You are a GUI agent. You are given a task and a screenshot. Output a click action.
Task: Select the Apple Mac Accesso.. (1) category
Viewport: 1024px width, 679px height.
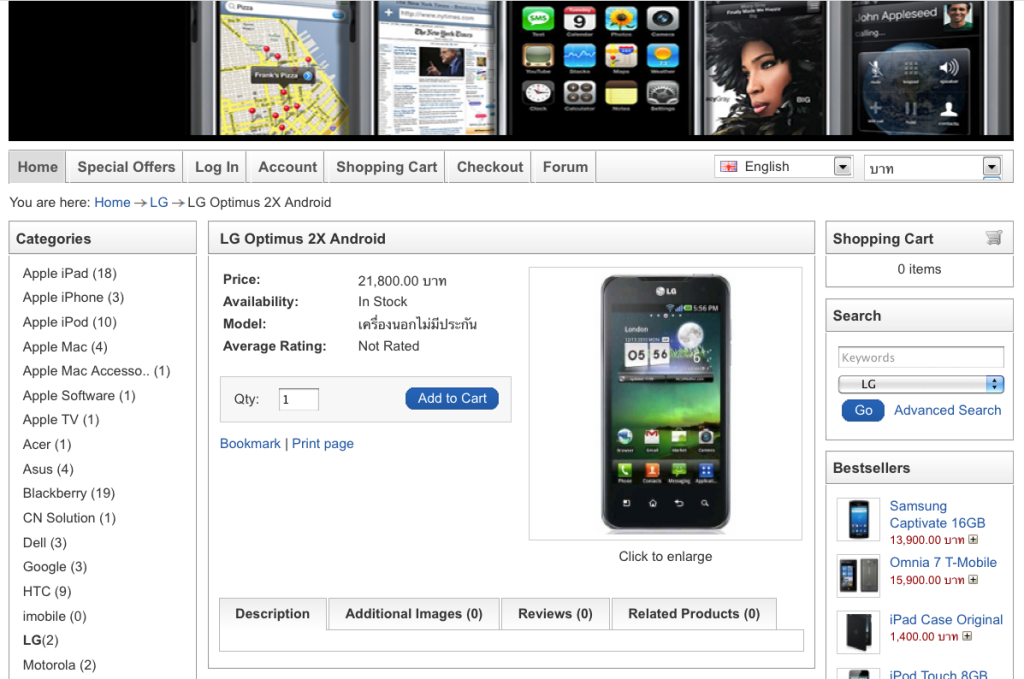tap(97, 371)
